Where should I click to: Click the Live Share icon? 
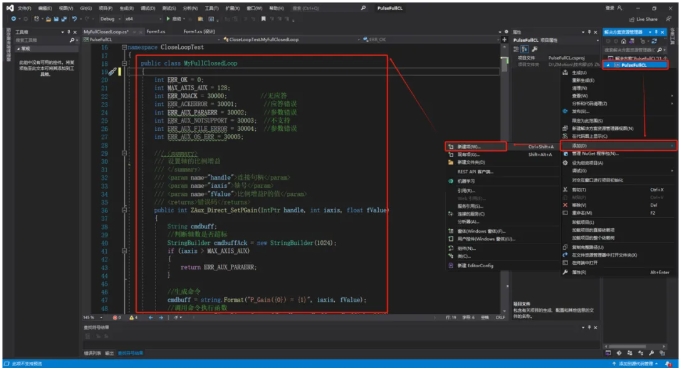(x=632, y=19)
